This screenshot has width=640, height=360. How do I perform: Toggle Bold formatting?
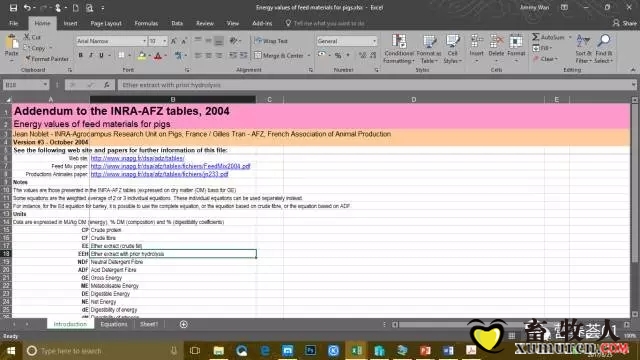tap(81, 56)
